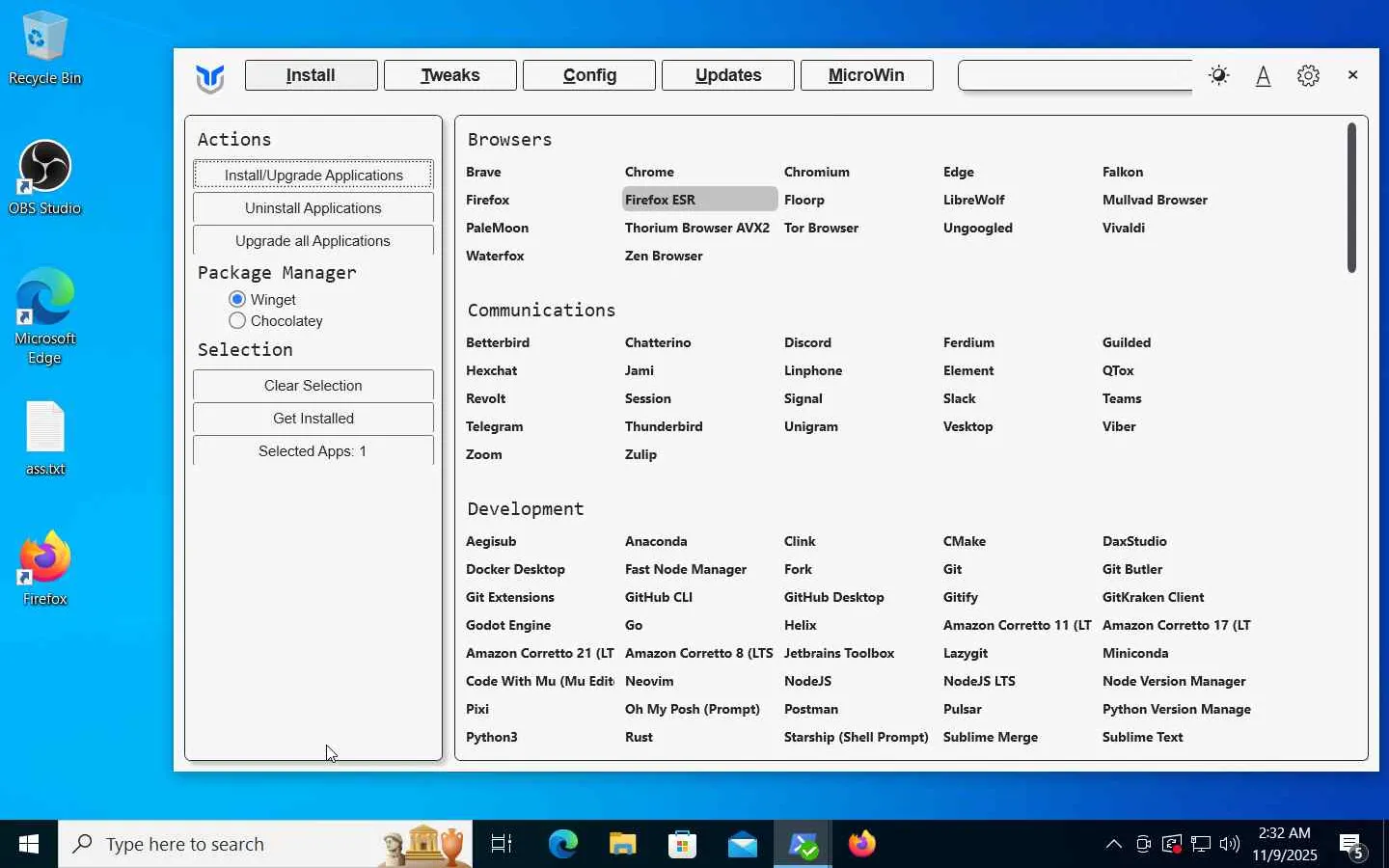
Task: Show the Selected Apps: 1 list
Action: 313,450
